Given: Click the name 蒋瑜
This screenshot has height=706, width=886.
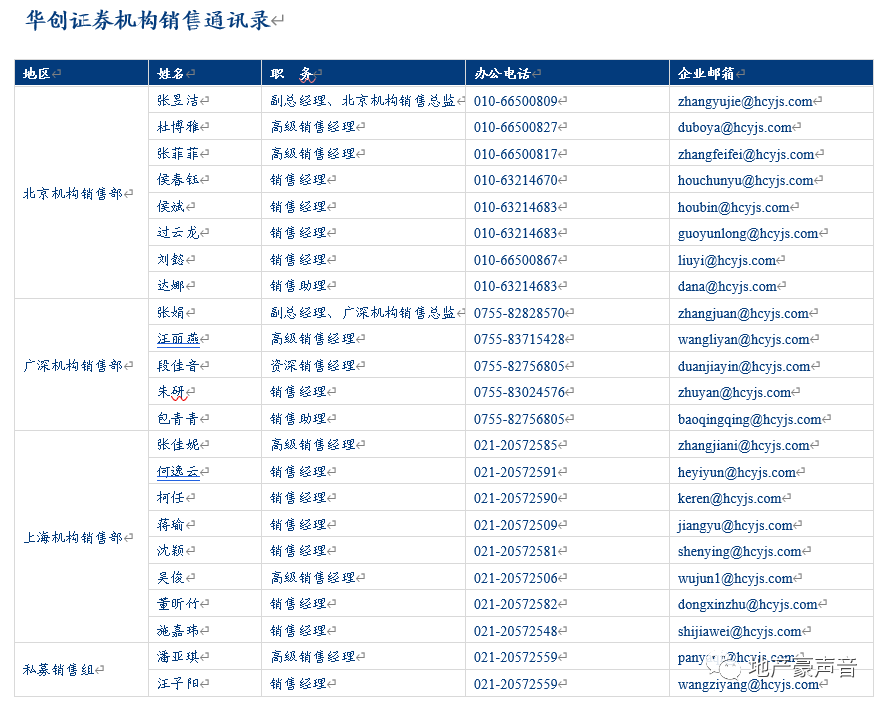Looking at the screenshot, I should tap(171, 525).
